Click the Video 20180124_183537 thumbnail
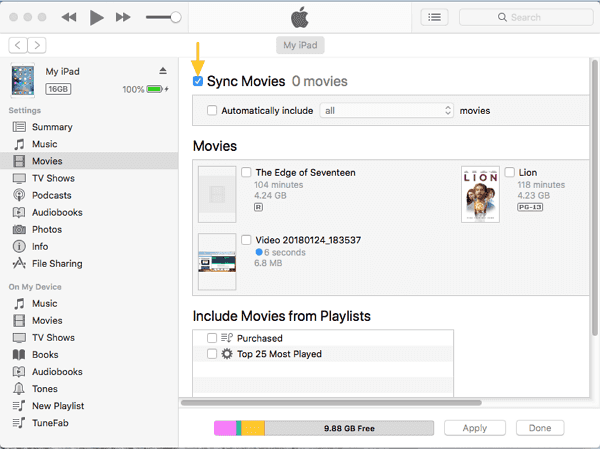600x449 pixels. point(217,262)
